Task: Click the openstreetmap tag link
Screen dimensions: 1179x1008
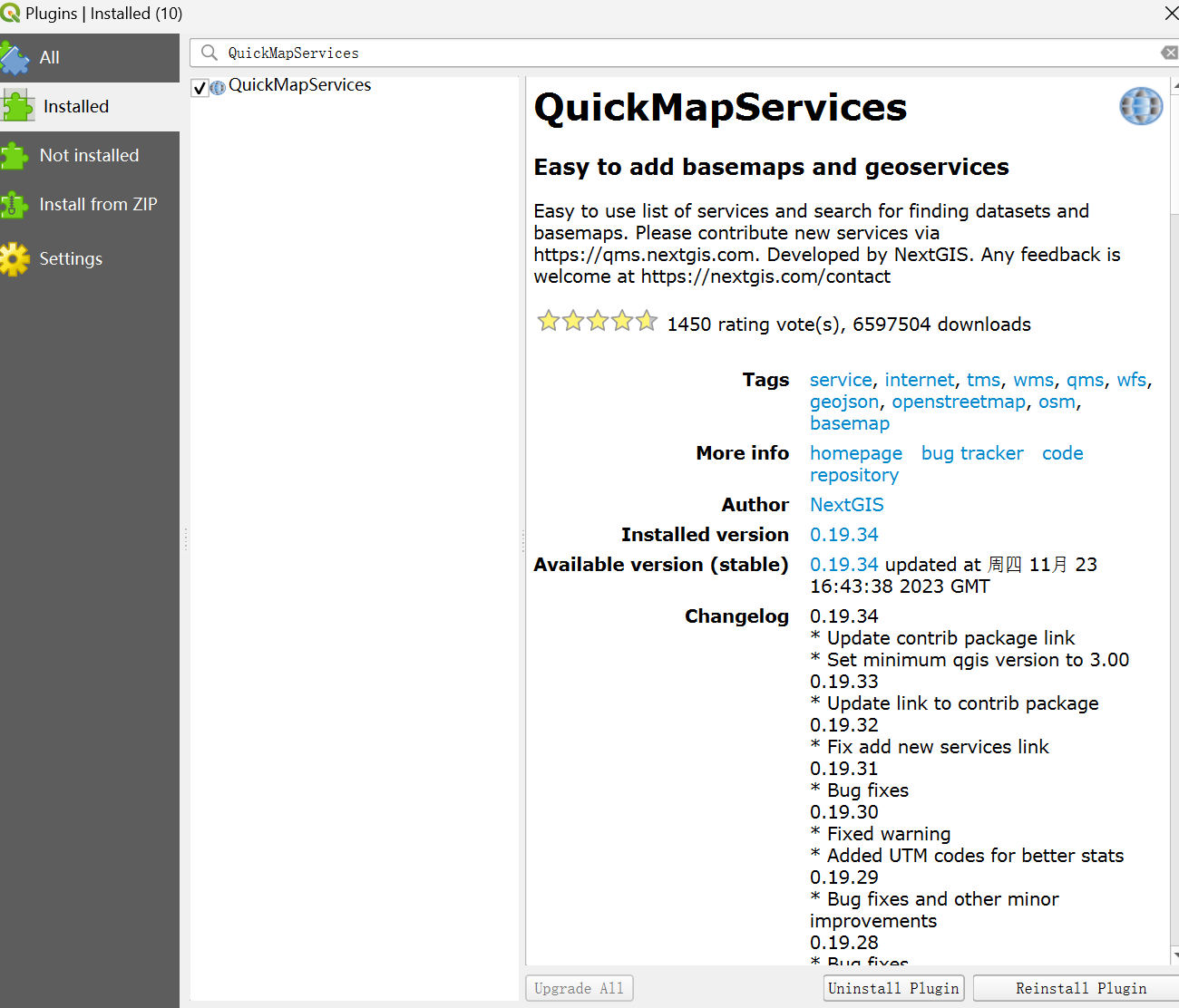Action: 959,402
